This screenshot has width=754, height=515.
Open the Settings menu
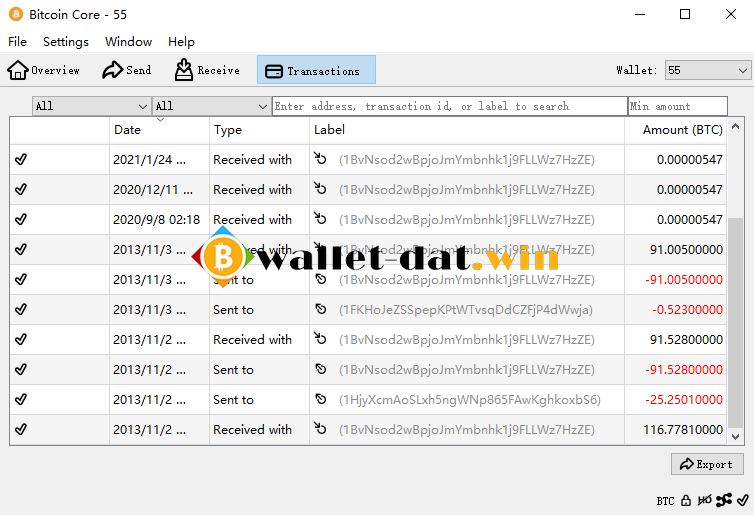tap(66, 42)
